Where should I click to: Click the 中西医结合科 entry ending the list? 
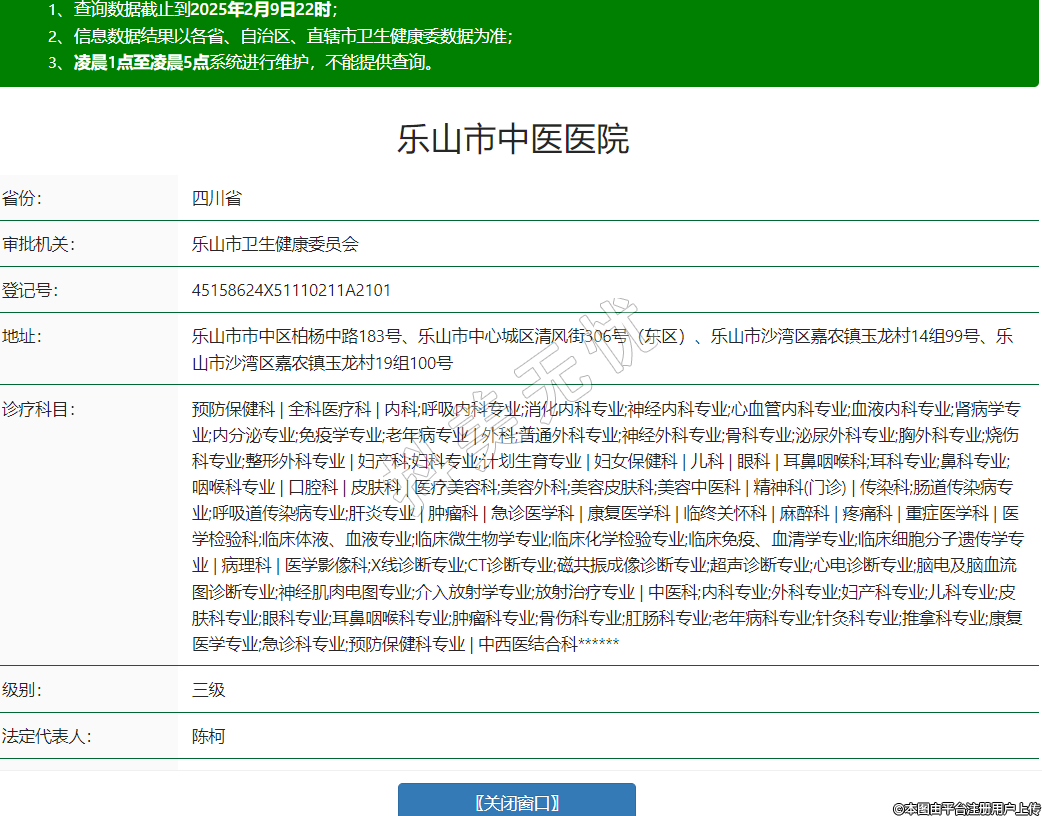528,644
